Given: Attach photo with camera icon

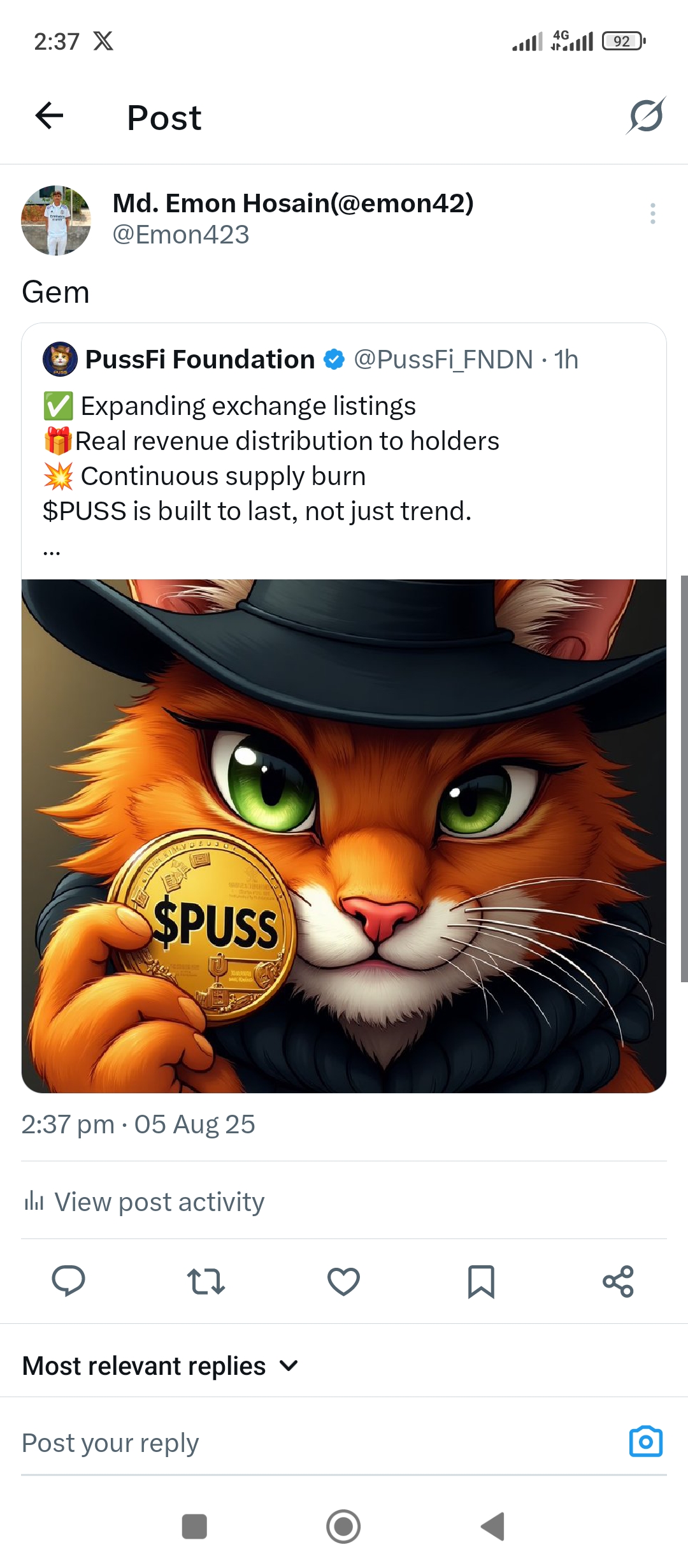Looking at the screenshot, I should pyautogui.click(x=646, y=1441).
